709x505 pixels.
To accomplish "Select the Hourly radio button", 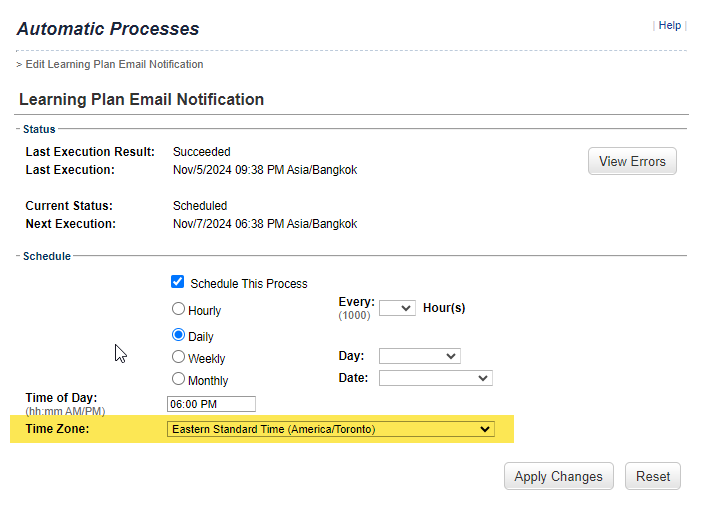I will (178, 309).
